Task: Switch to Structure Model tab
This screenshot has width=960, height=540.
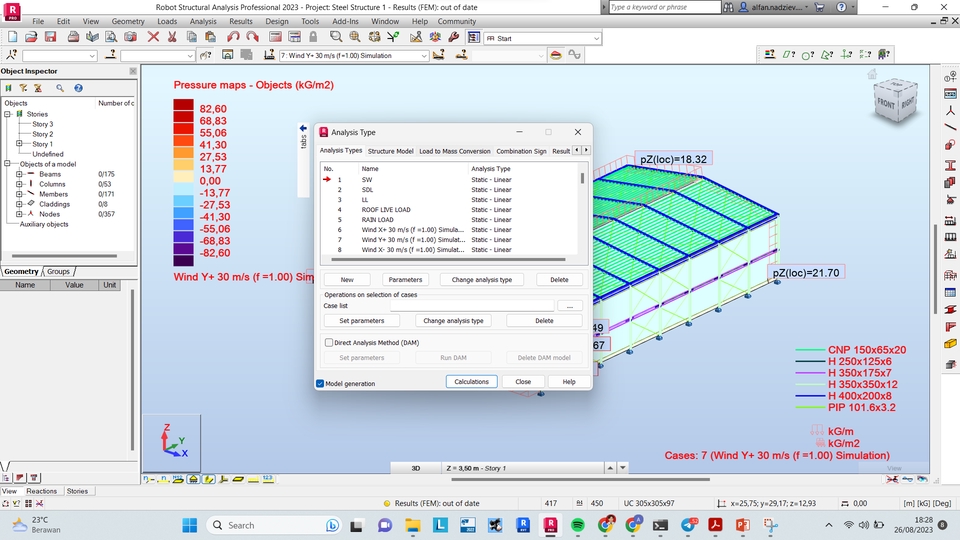Action: pos(391,151)
